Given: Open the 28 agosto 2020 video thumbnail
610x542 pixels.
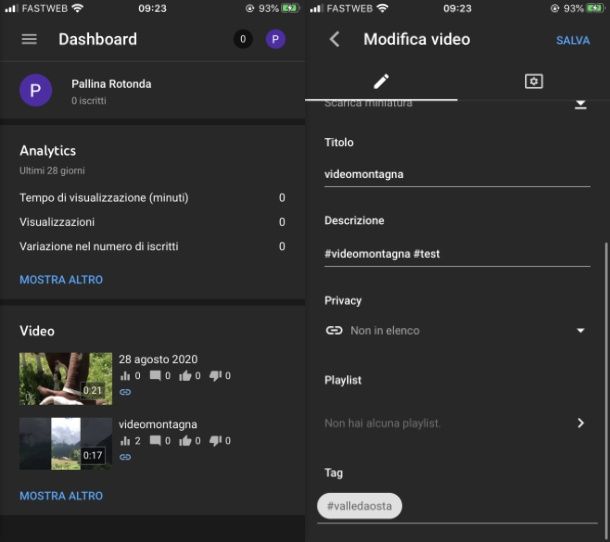Looking at the screenshot, I should [x=66, y=379].
